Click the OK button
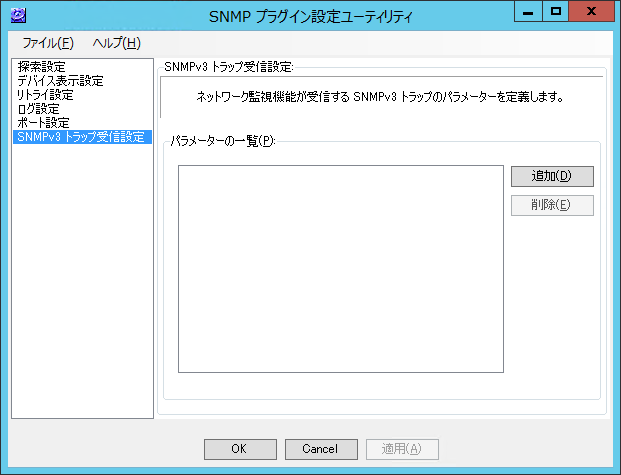This screenshot has height=475, width=621. click(x=240, y=449)
